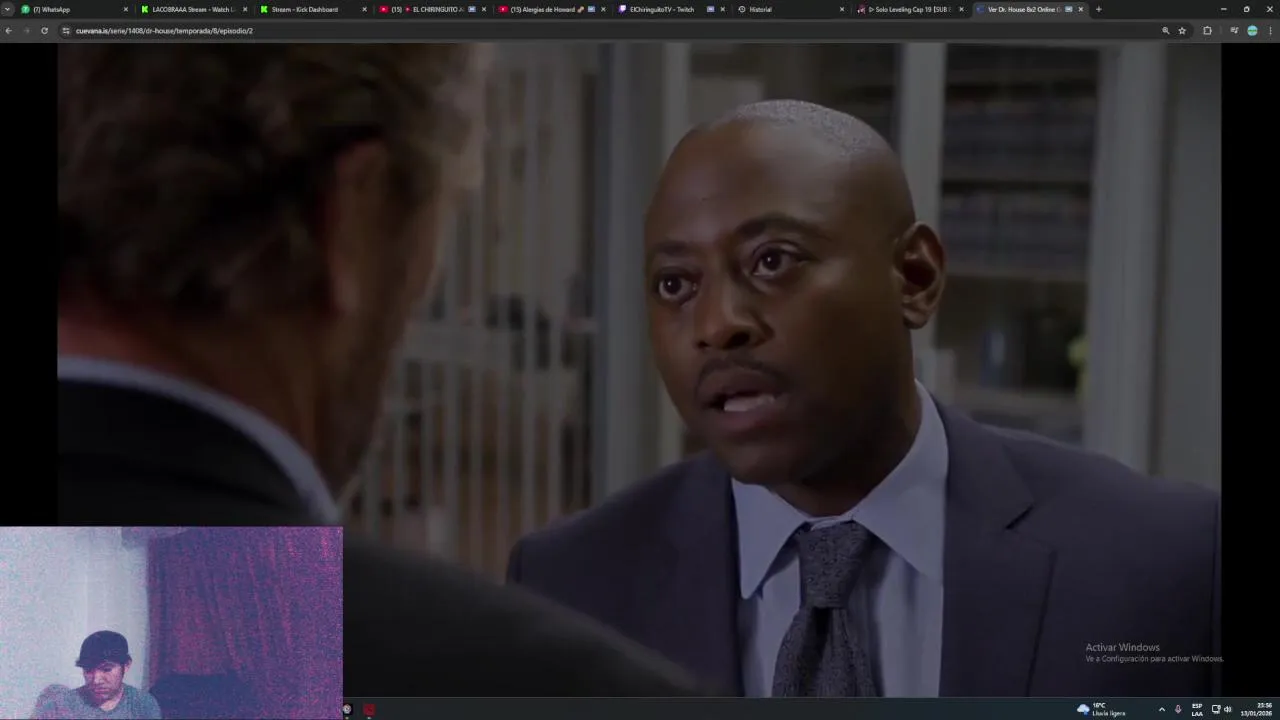Go forward to the next page
1280x720 pixels.
coord(26,31)
